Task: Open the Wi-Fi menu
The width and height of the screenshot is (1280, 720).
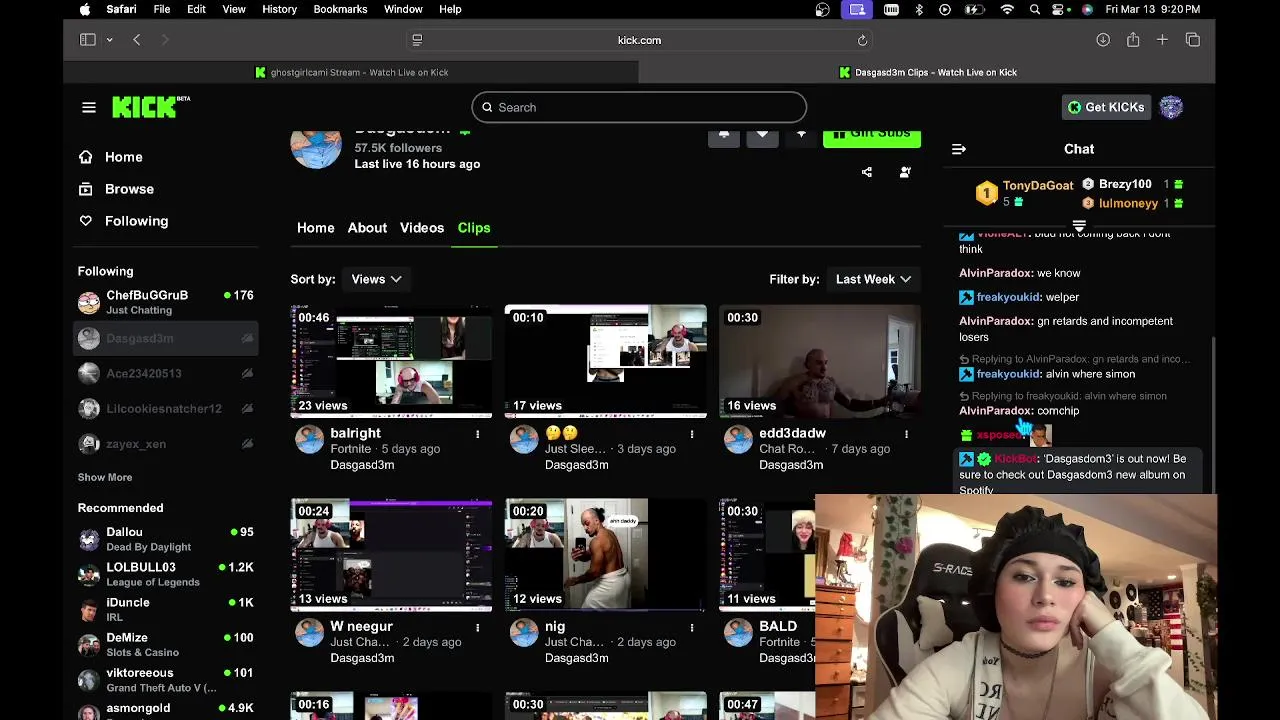Action: coord(1007,9)
